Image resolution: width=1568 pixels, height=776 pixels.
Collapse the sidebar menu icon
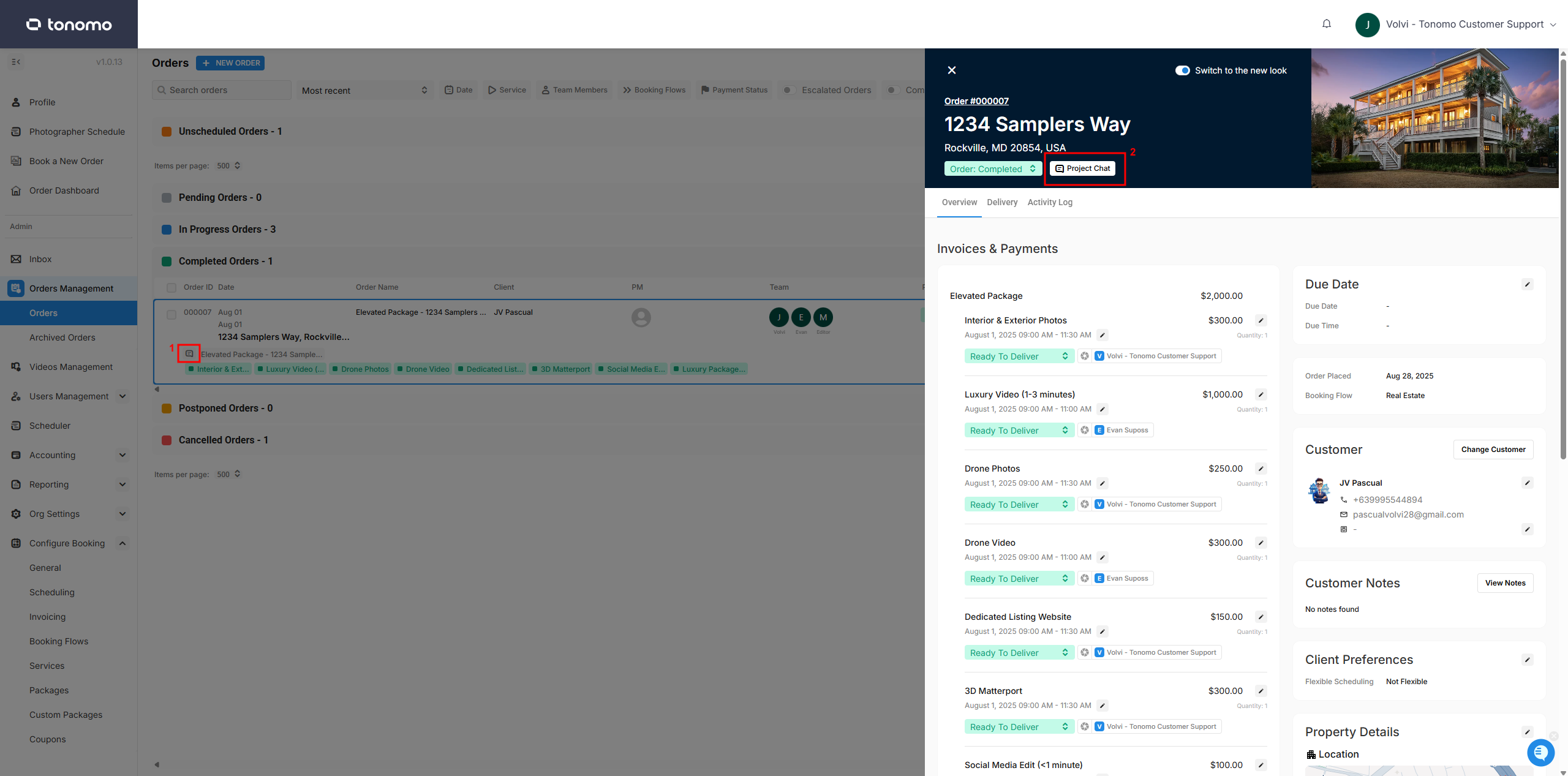click(x=16, y=62)
